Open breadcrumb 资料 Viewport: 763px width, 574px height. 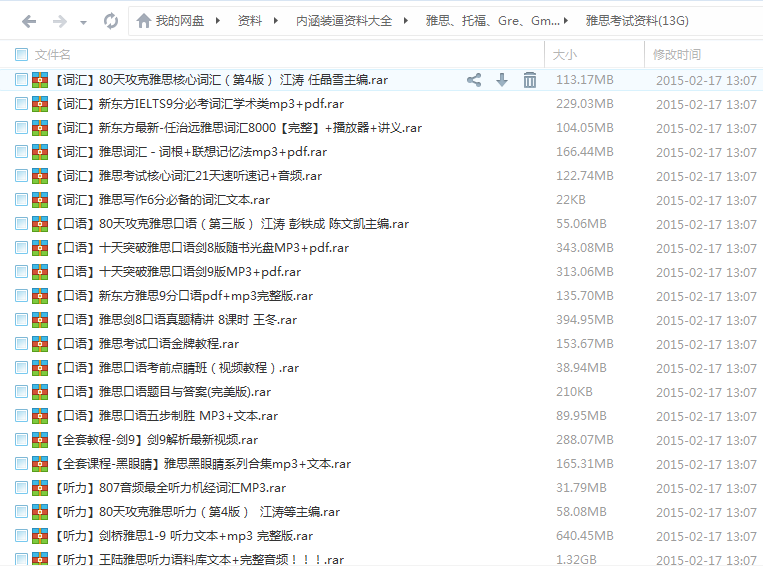(x=250, y=21)
